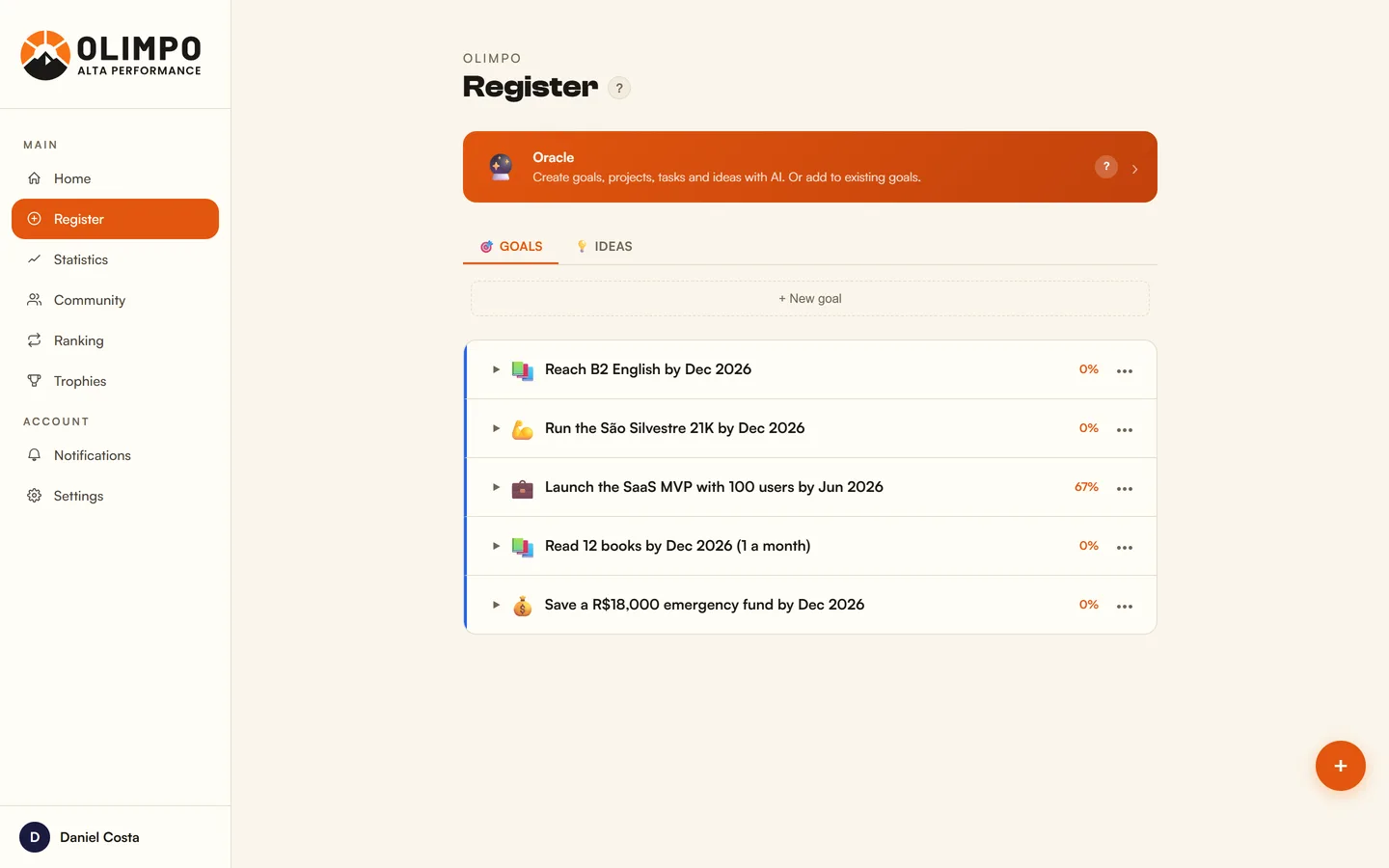Expand the Save R$18,000 emergency fund goal
Viewport: 1389px width, 868px height.
[x=496, y=605]
